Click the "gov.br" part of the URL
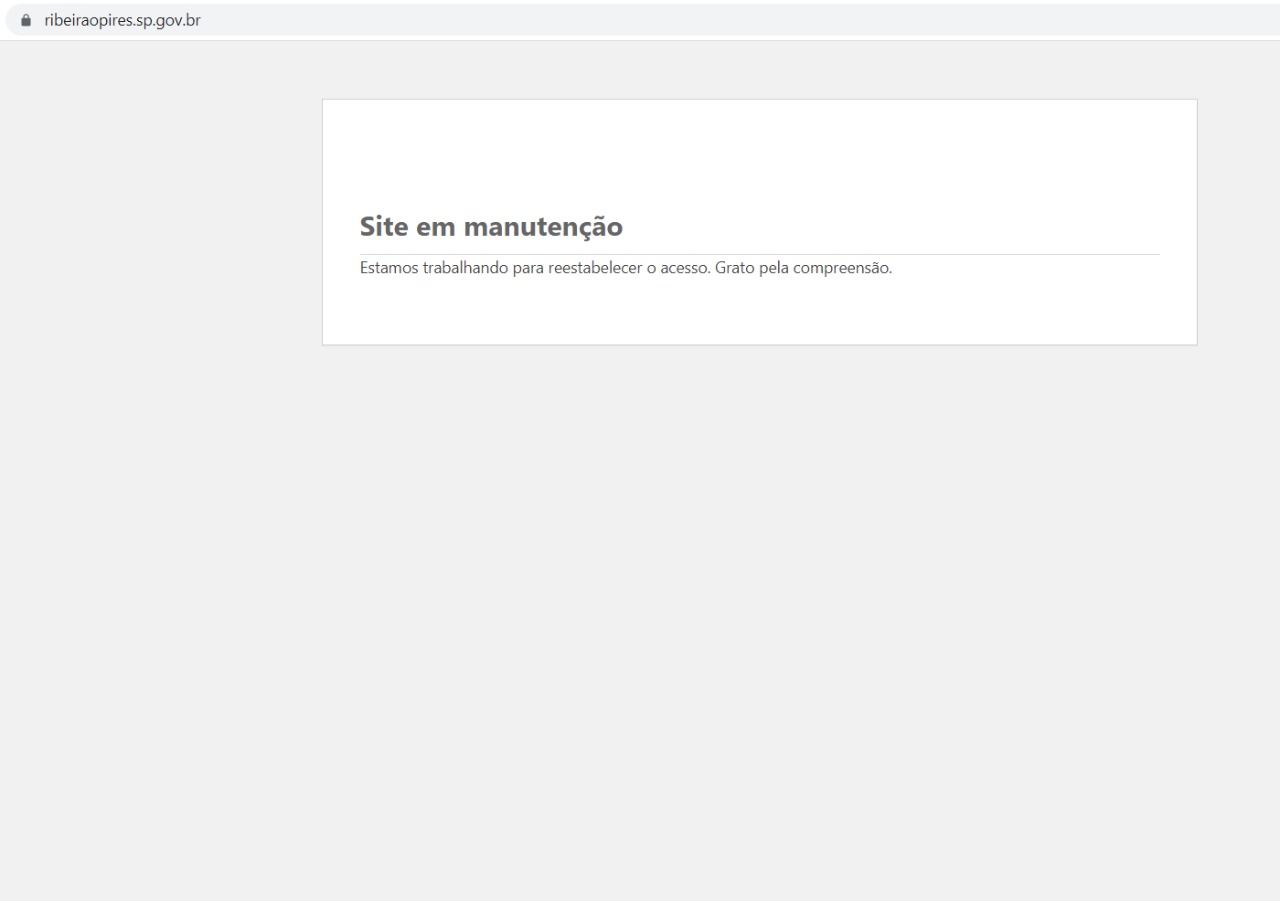The height and width of the screenshot is (901, 1280). (x=181, y=20)
